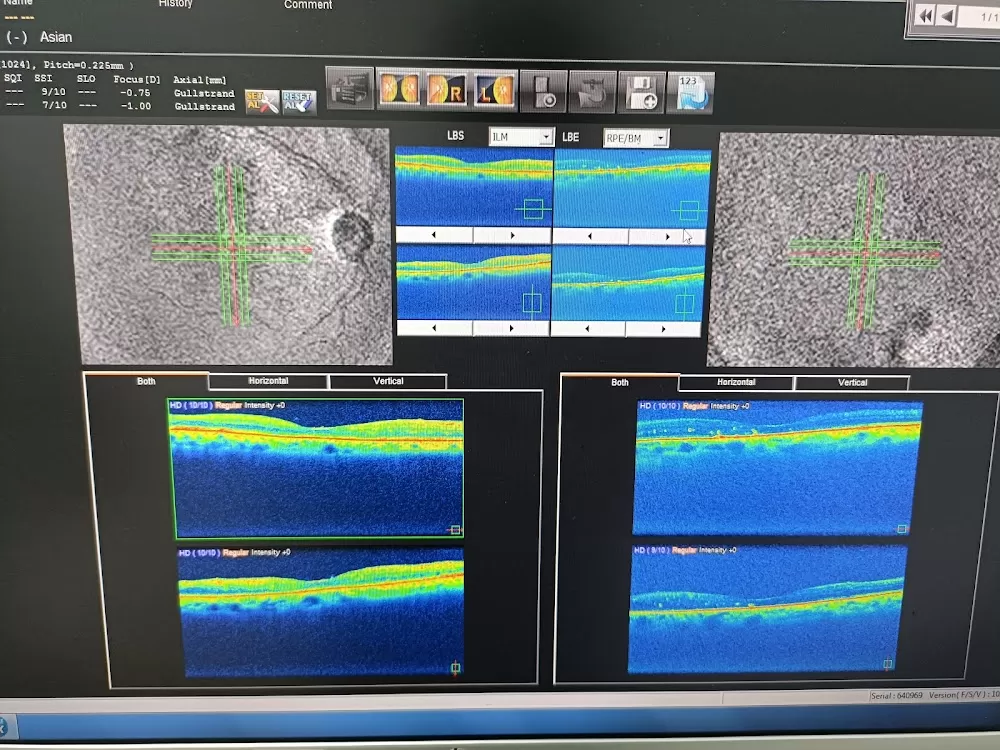Select lower-right small B-scan thumbnail
The width and height of the screenshot is (1000, 750).
(x=628, y=284)
